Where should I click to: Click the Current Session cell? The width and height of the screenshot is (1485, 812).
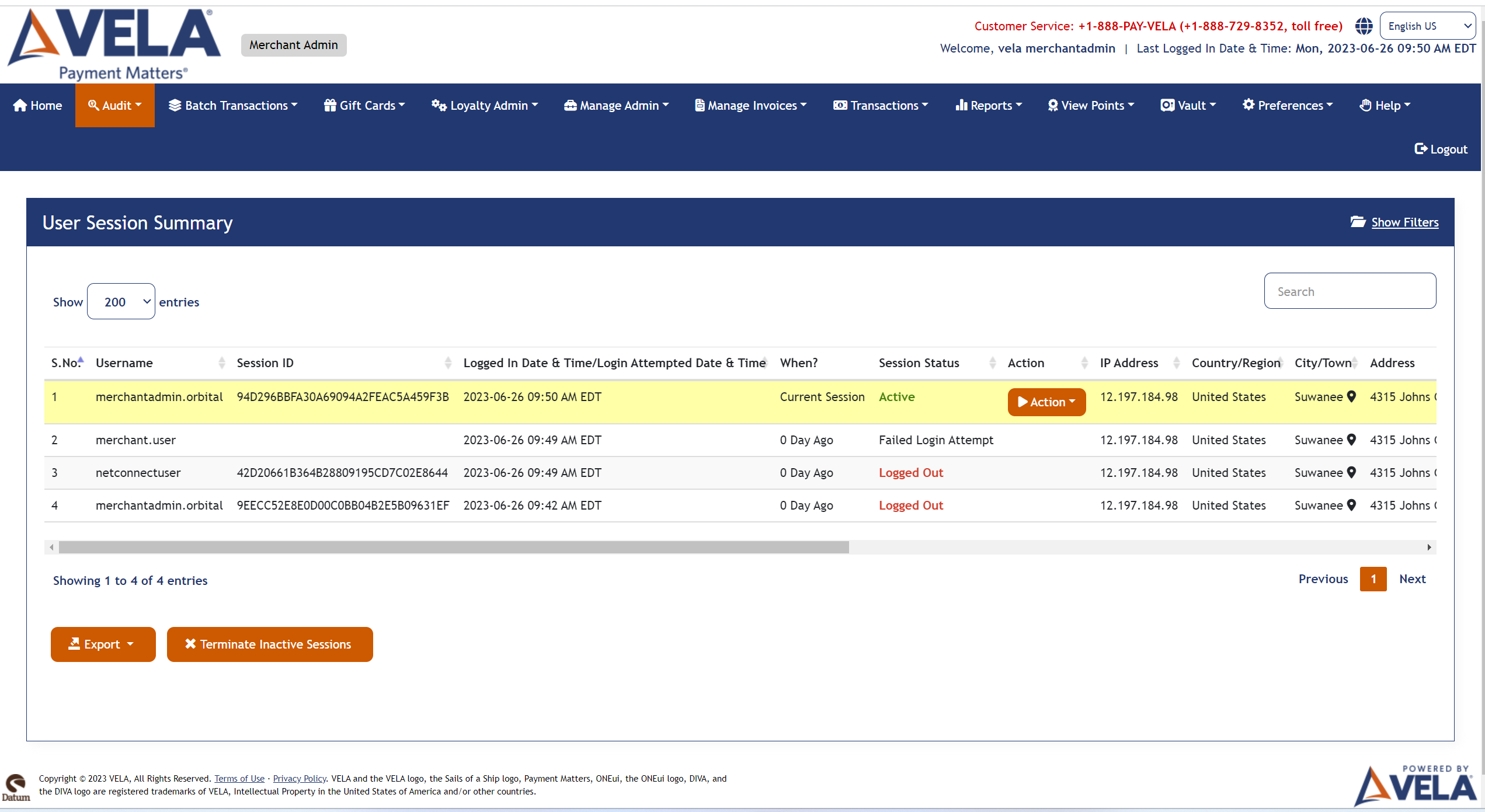pyautogui.click(x=822, y=396)
